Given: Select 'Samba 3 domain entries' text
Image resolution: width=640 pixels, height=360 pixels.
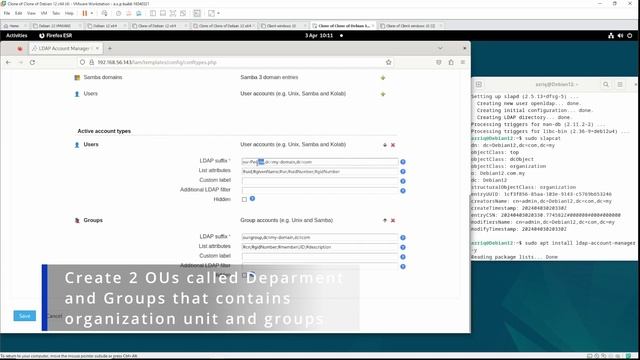Looking at the screenshot, I should [x=269, y=78].
